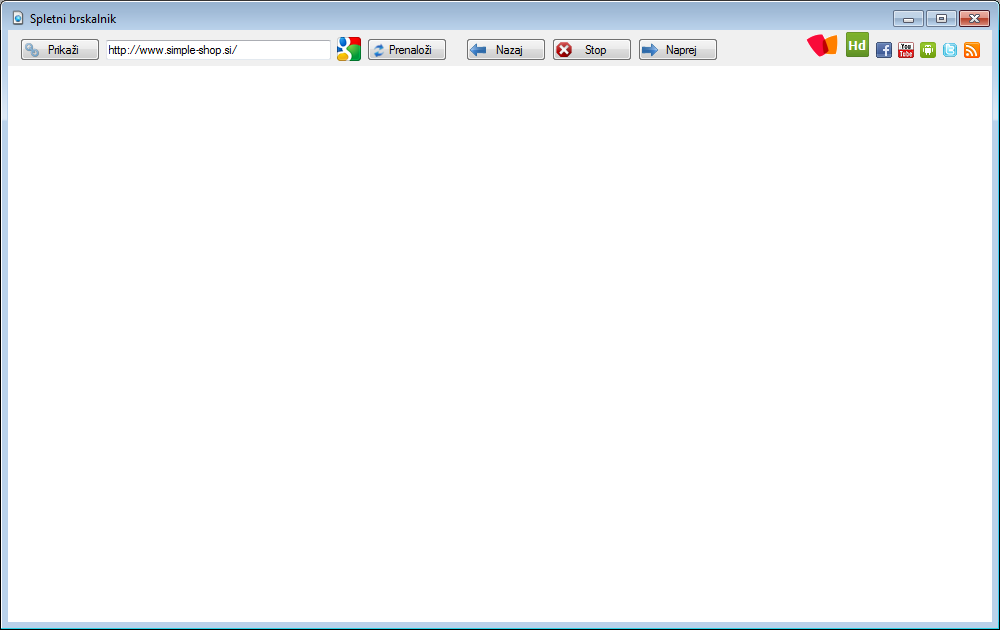1000x630 pixels.
Task: Minimize the Spletni brskalnik window
Action: click(909, 18)
